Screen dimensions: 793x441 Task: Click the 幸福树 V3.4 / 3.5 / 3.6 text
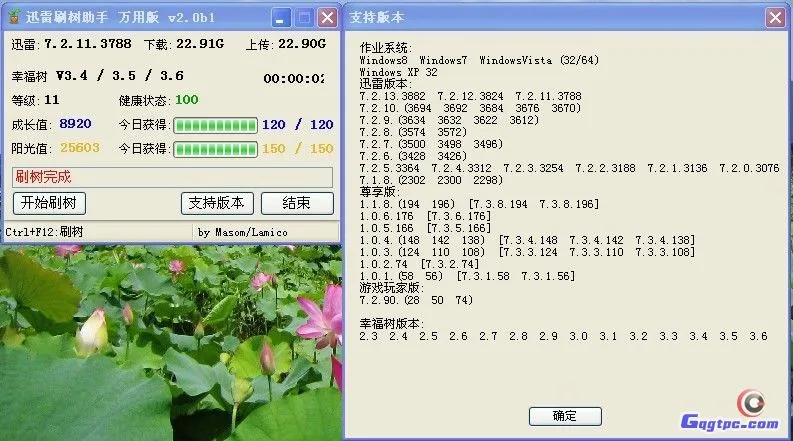point(98,76)
